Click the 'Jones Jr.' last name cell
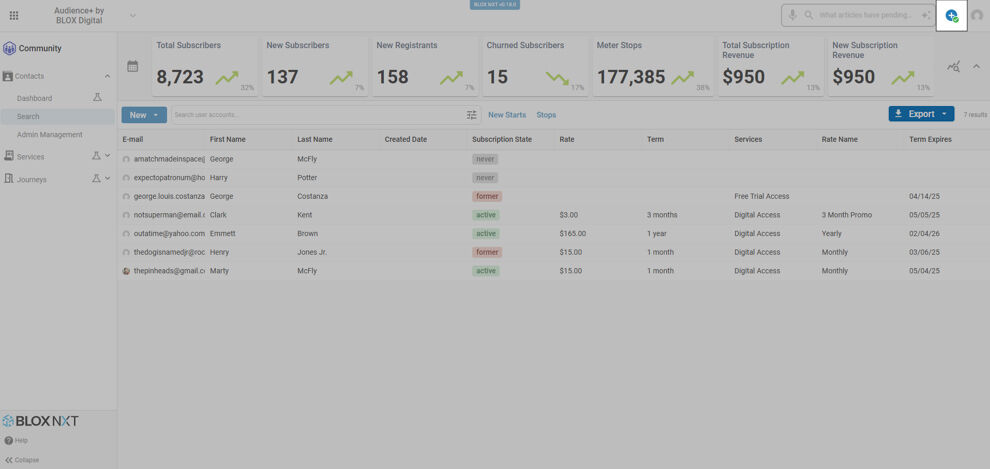 point(313,252)
